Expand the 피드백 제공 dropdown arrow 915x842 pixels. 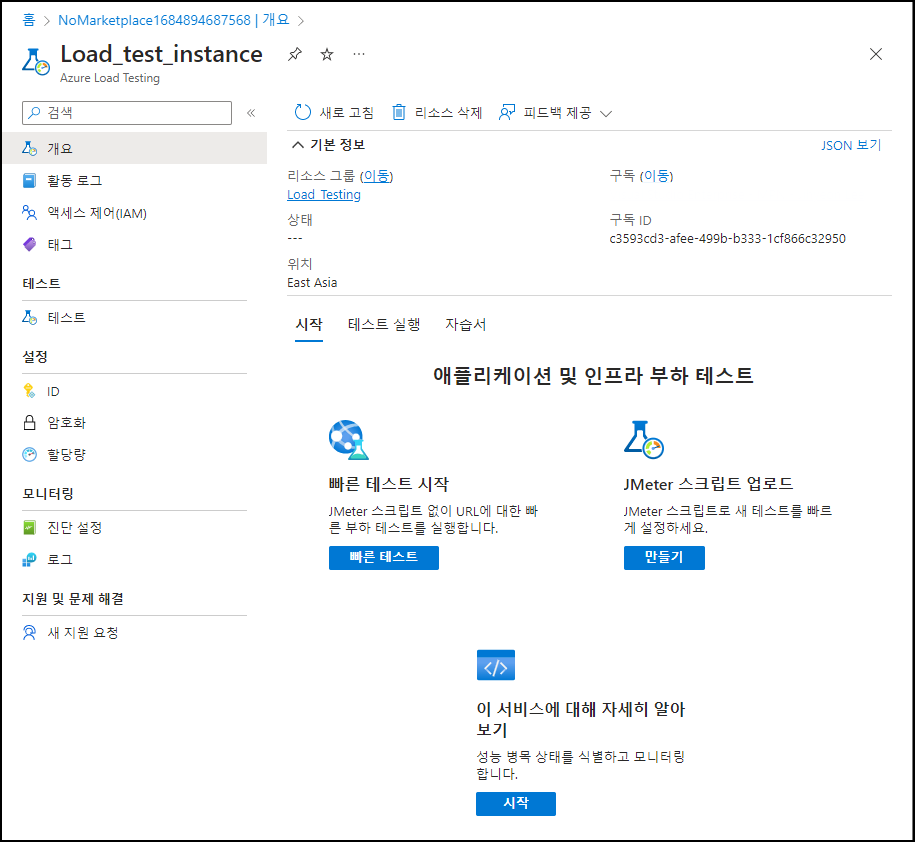point(606,113)
